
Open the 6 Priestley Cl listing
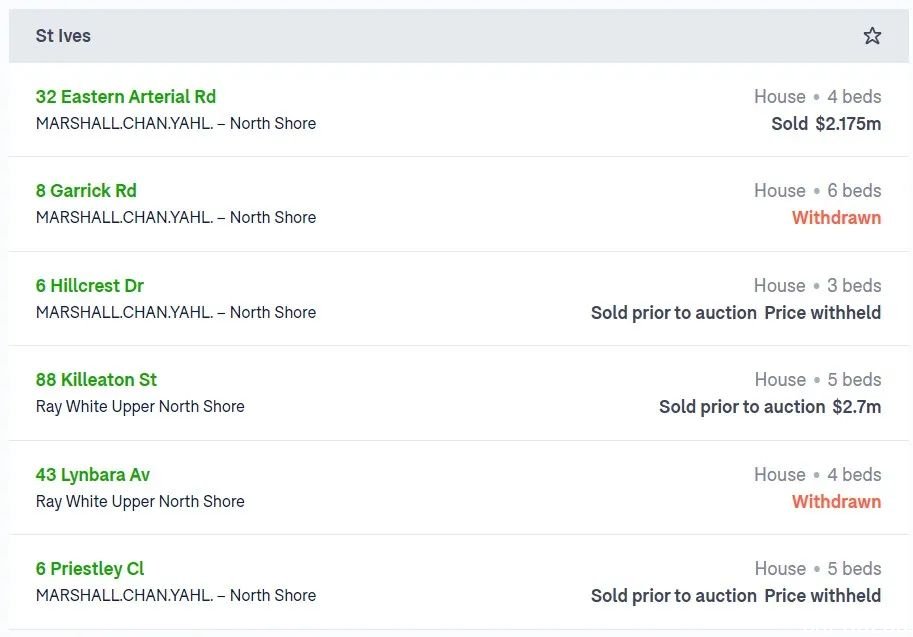pos(90,568)
